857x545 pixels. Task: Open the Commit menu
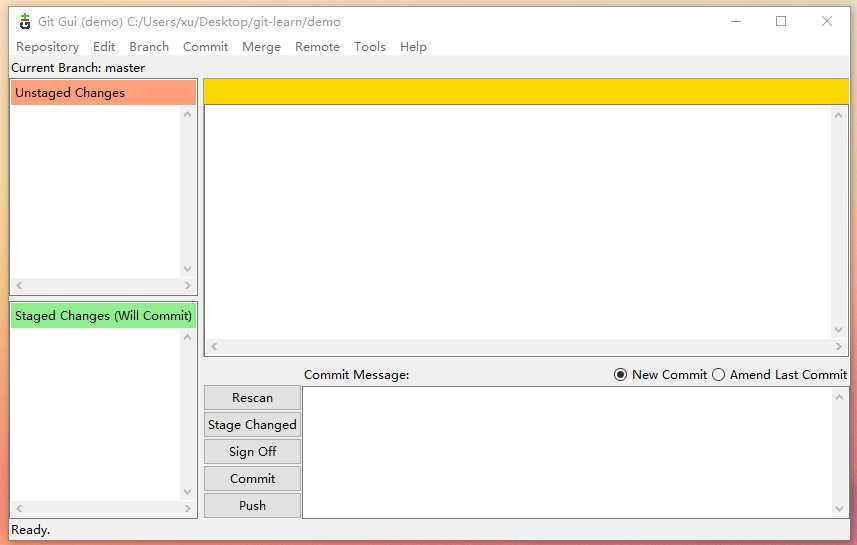coord(206,47)
